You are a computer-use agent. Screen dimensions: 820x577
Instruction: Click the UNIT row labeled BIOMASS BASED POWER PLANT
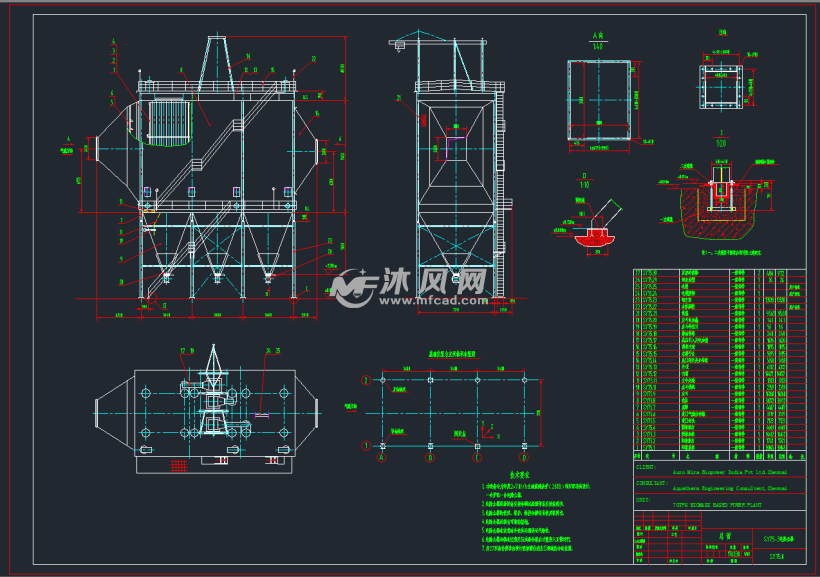point(718,504)
